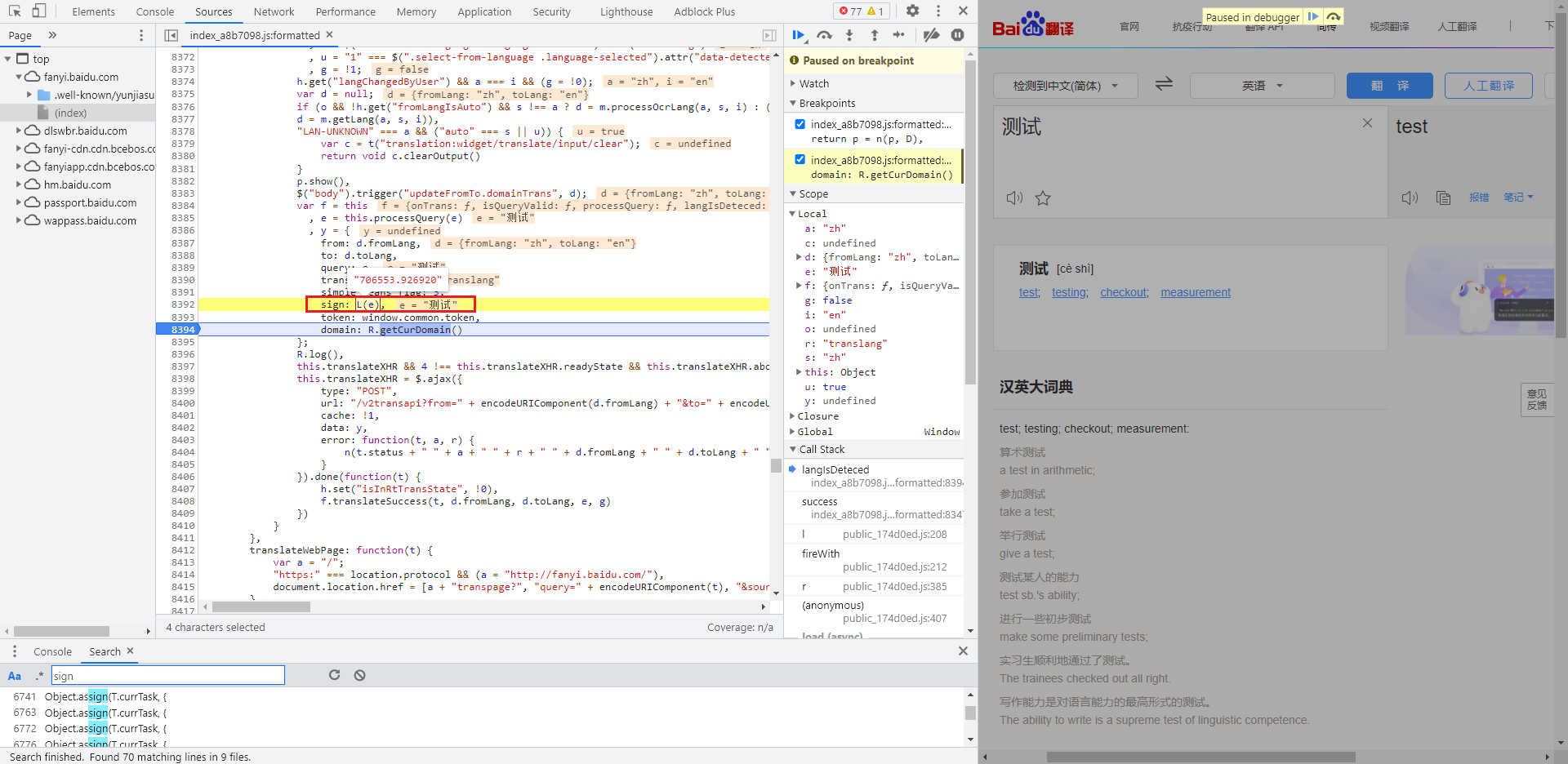Viewport: 1568px width, 764px height.
Task: Expand variable d object in Local scope
Action: [x=799, y=257]
